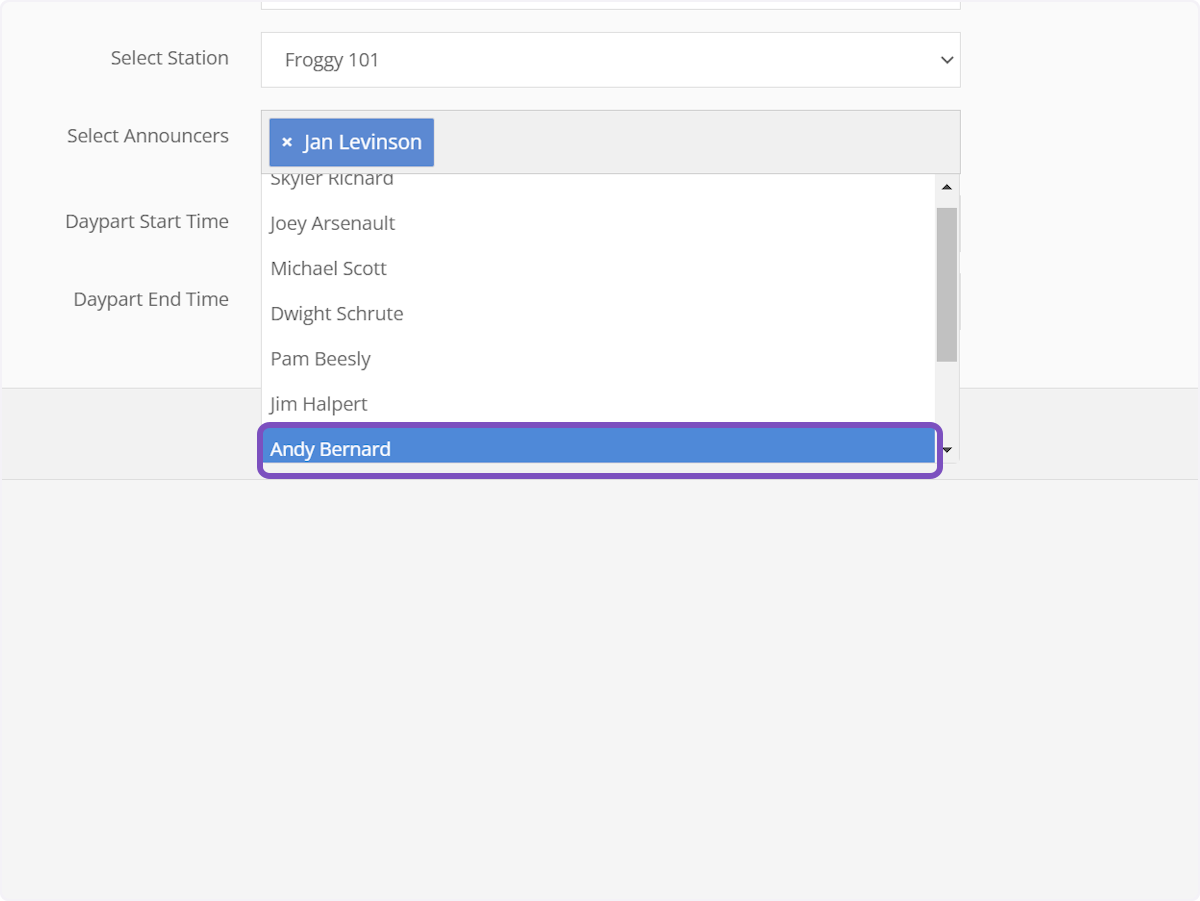Click the Daypart End Time label
This screenshot has width=1200, height=901.
[151, 298]
